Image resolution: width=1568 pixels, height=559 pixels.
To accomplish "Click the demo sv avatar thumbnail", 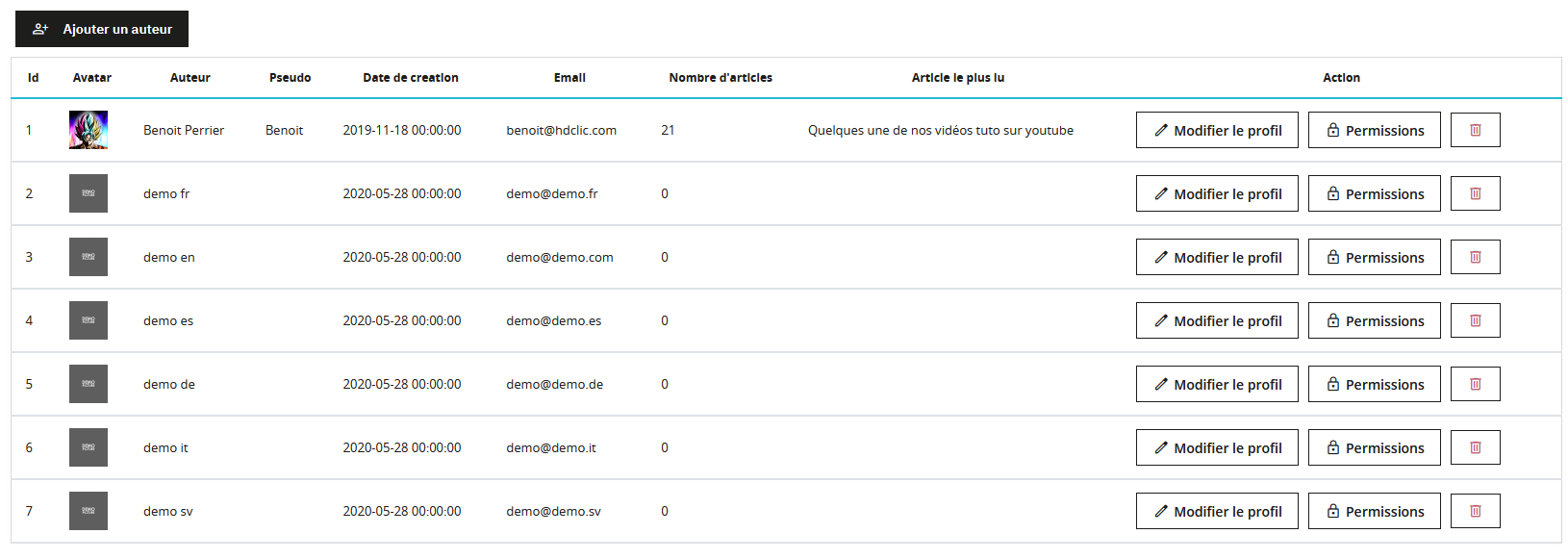I will 89,511.
